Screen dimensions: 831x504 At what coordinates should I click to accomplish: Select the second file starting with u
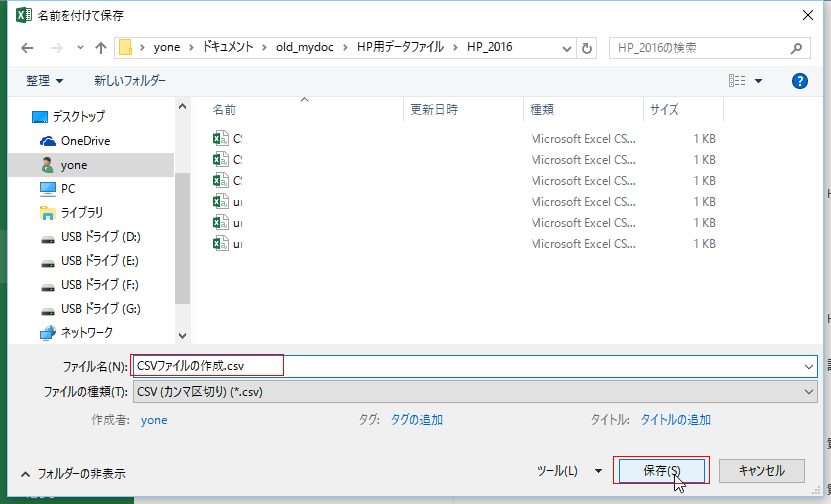click(x=228, y=223)
